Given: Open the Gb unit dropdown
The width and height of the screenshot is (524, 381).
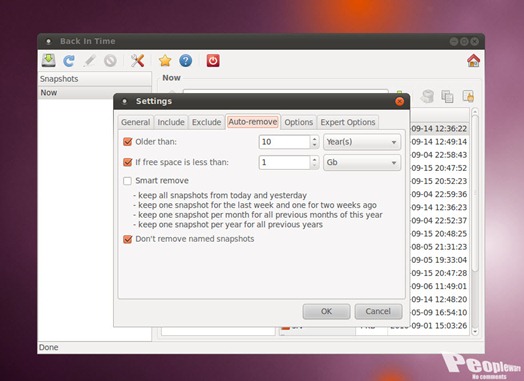Looking at the screenshot, I should [x=362, y=162].
